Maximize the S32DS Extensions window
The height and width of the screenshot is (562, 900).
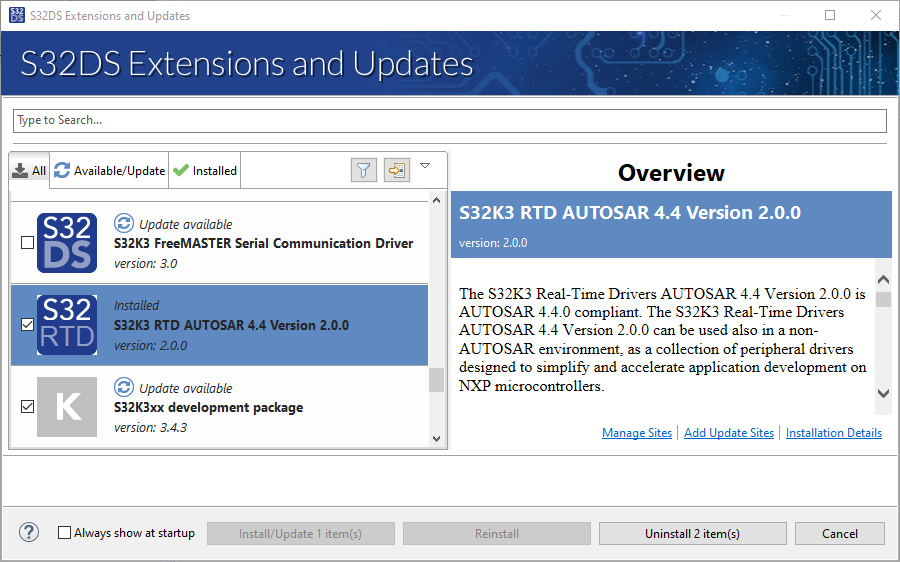coord(830,15)
